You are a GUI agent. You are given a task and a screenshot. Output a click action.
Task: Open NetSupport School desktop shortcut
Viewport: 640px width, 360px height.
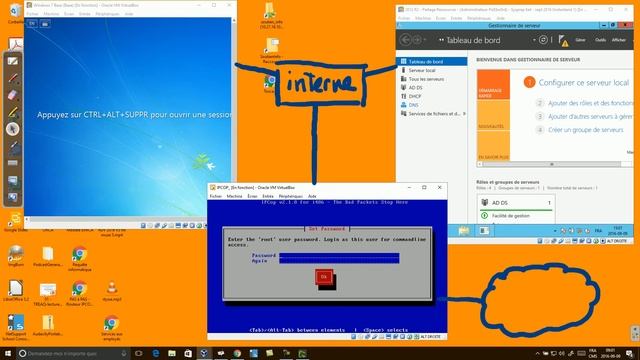[x=16, y=327]
